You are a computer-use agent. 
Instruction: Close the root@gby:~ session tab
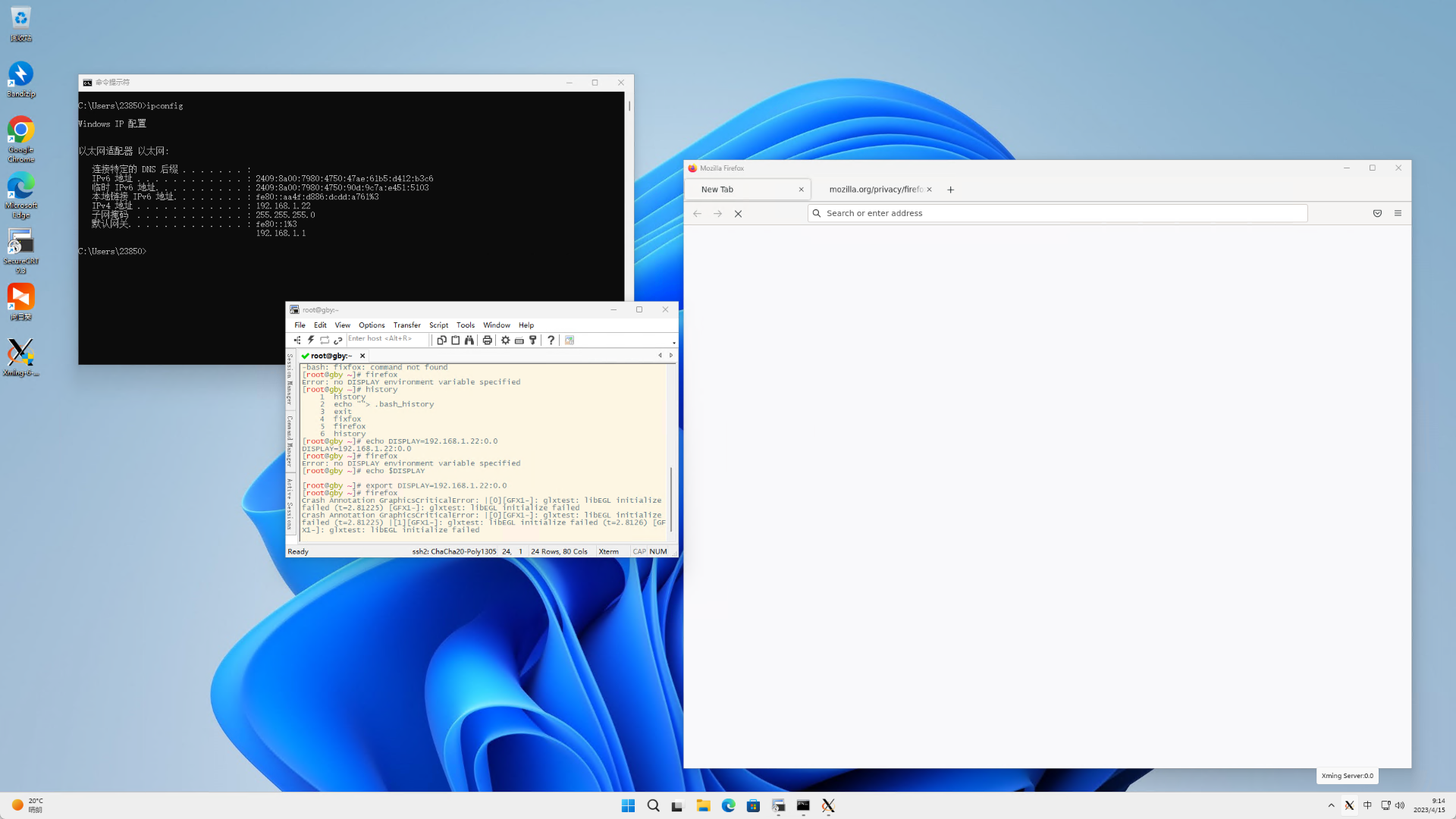[362, 356]
